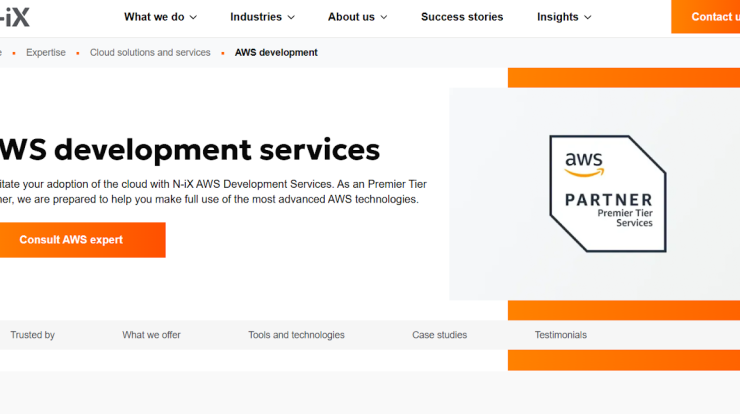Expand the About us dropdown
The image size is (740, 414).
click(357, 17)
